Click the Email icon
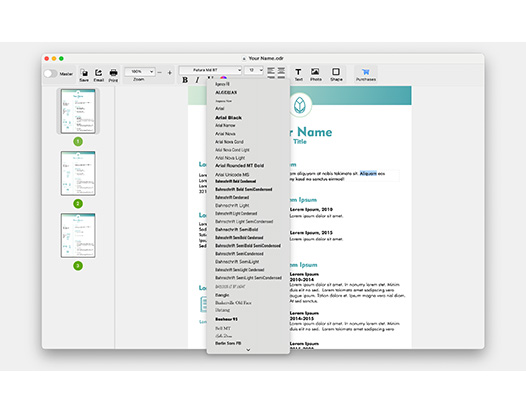526x413 pixels. [x=99, y=72]
